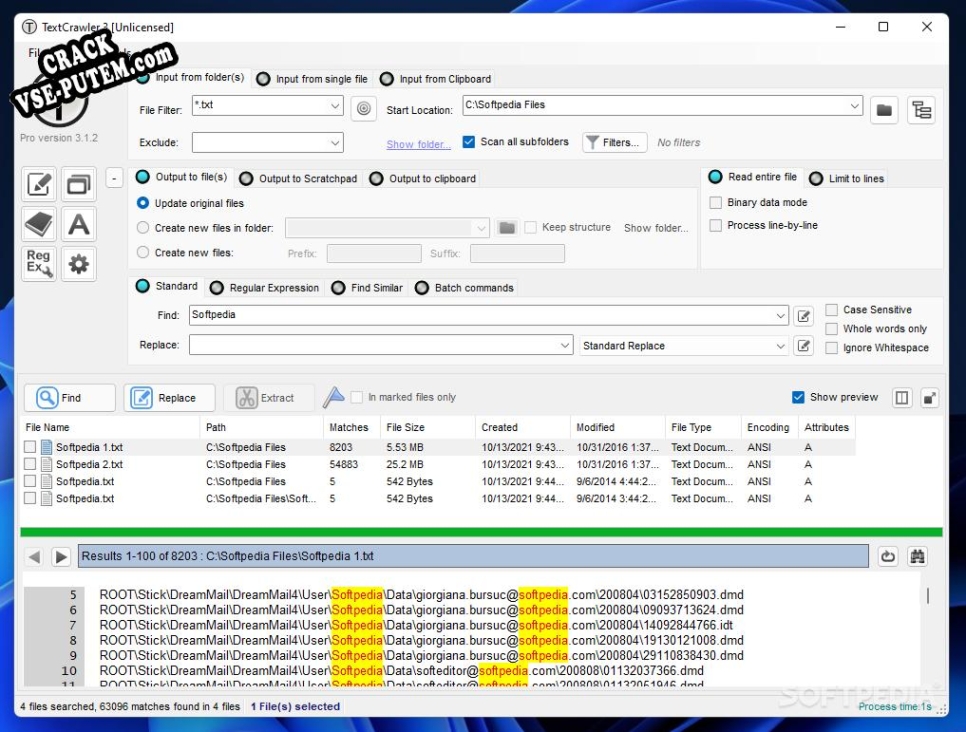Open Filters... button
Image resolution: width=966 pixels, height=732 pixels.
coord(614,142)
